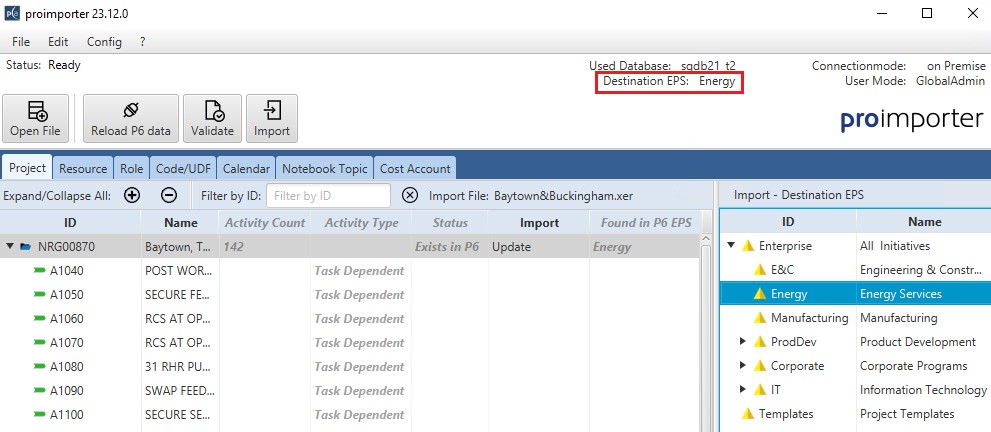Image resolution: width=991 pixels, height=432 pixels.
Task: Switch to the Resource tab
Action: tap(83, 169)
